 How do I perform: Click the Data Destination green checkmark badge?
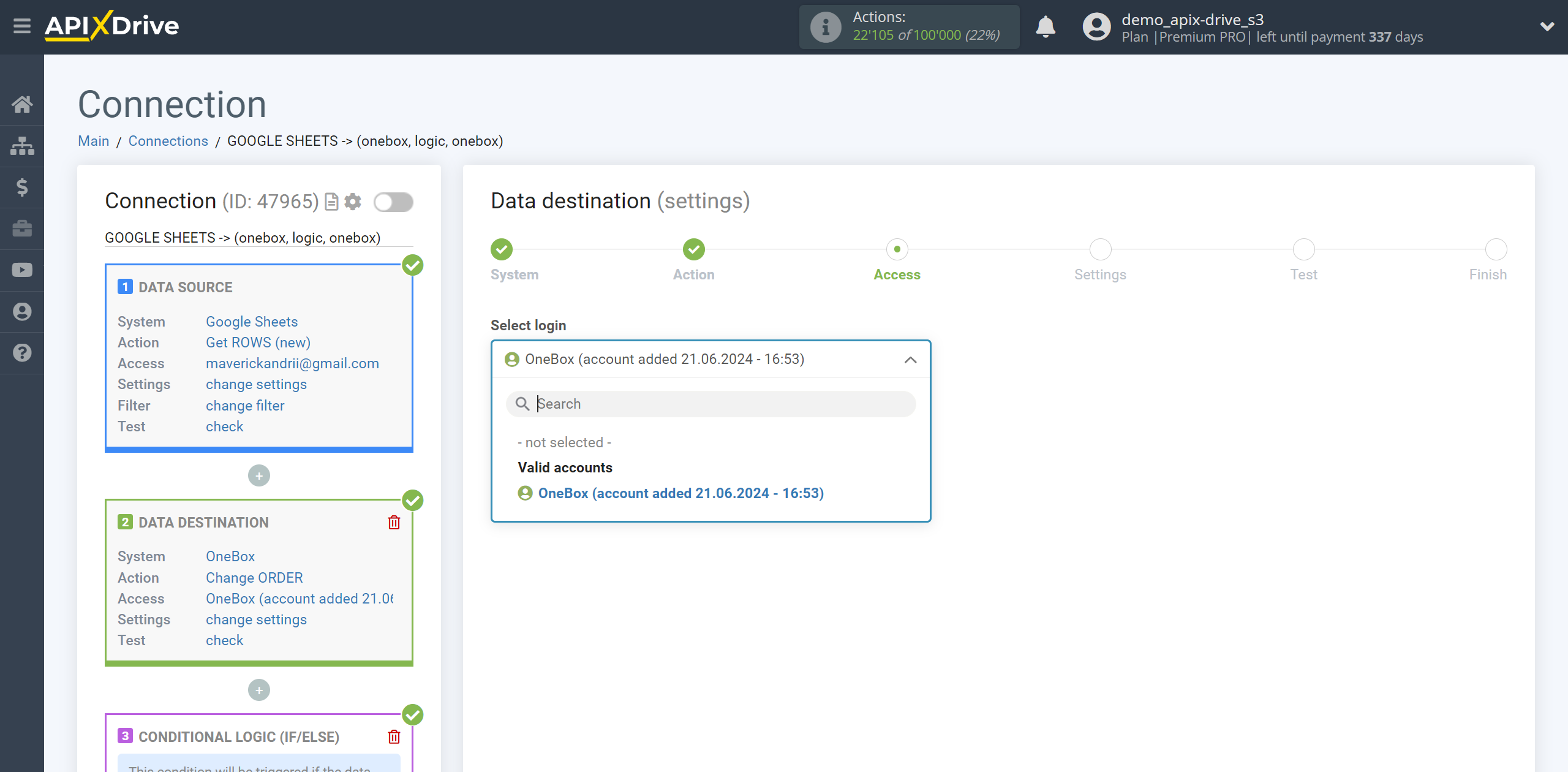413,501
